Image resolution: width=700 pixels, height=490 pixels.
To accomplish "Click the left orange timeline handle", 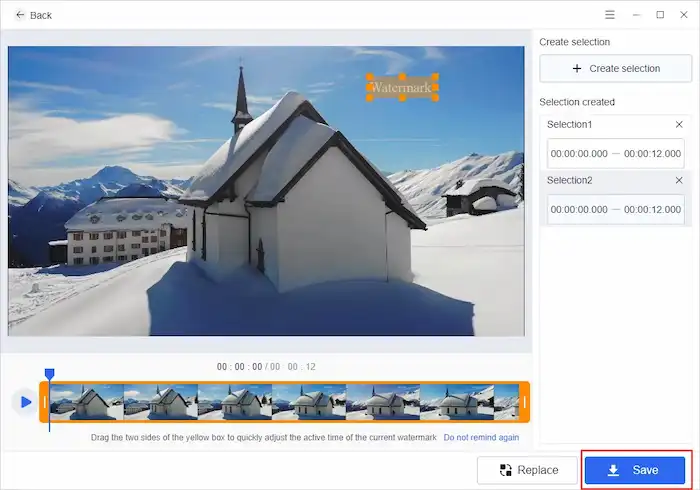I will (x=45, y=403).
